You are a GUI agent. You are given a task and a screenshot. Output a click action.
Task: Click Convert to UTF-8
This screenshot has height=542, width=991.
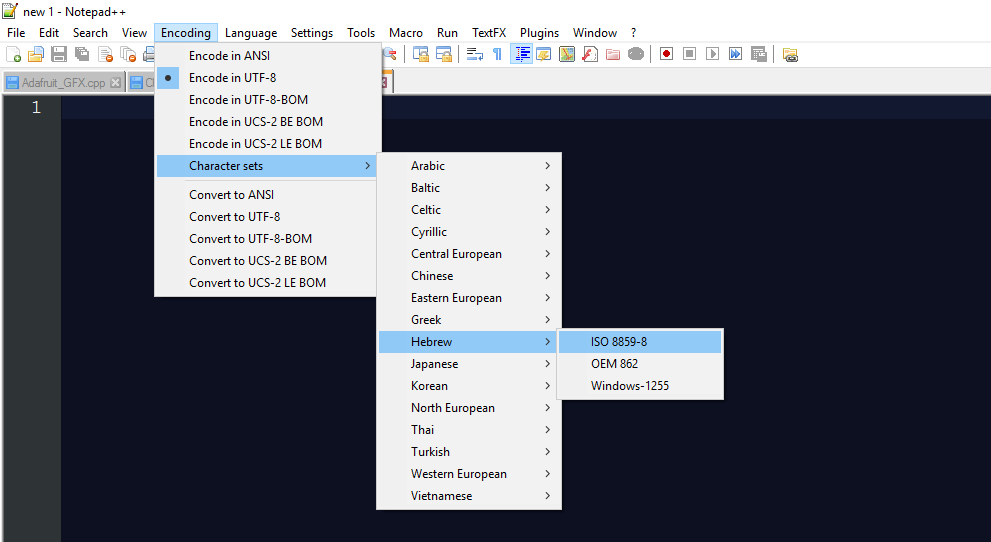coord(267,217)
